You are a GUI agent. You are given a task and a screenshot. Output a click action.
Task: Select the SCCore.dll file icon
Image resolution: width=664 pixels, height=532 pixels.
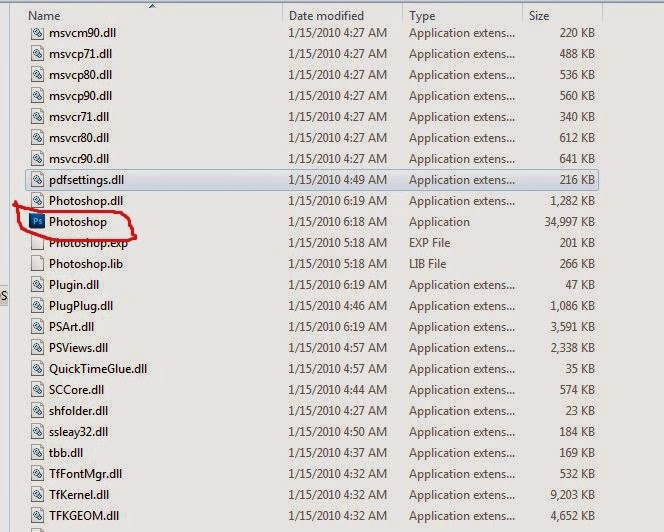[37, 390]
